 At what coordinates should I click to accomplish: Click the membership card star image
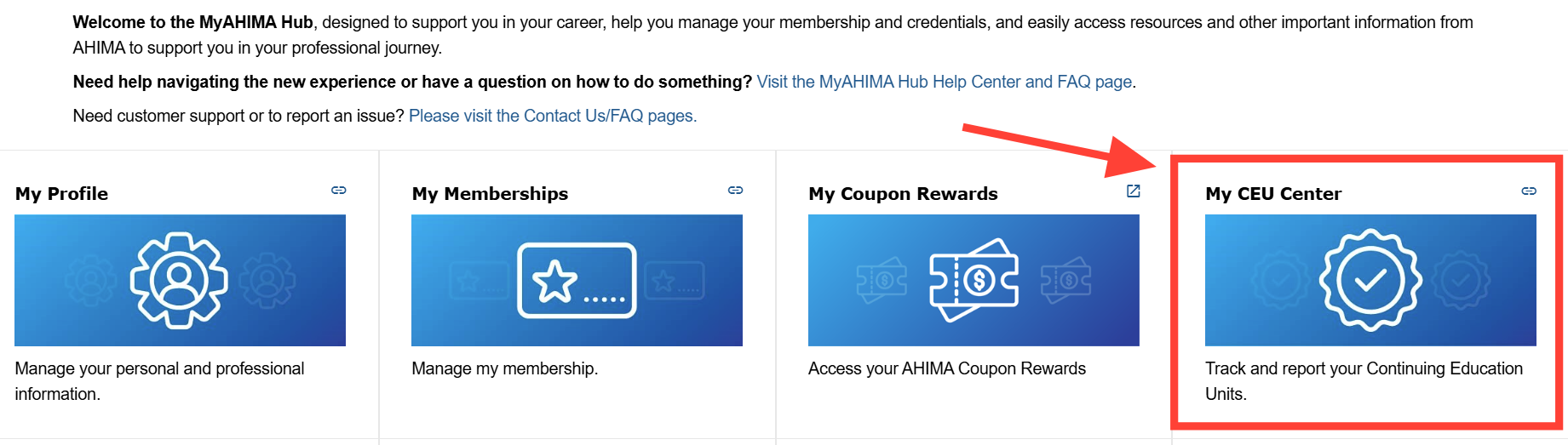(x=577, y=280)
